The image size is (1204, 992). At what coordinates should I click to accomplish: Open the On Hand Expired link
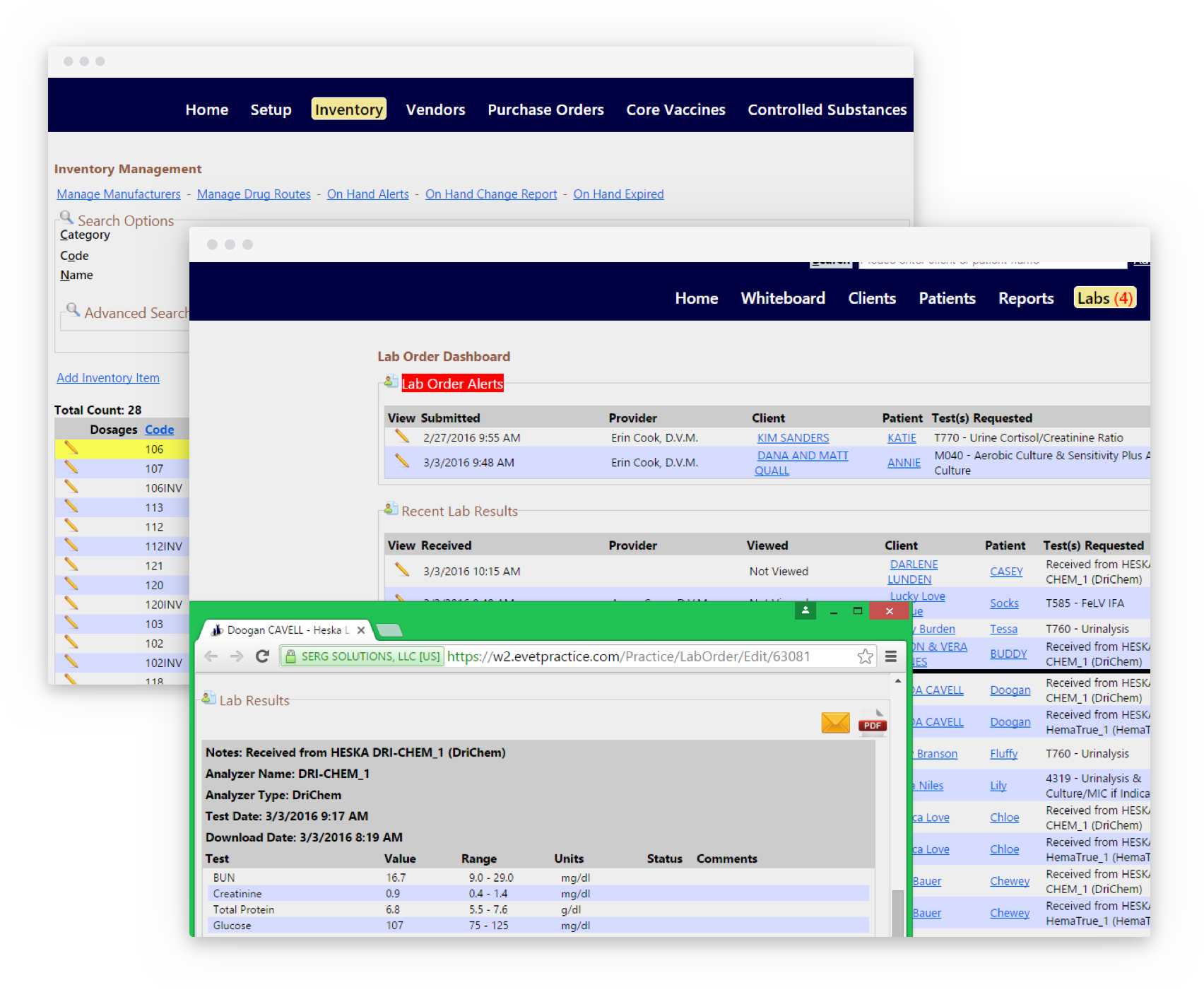tap(618, 194)
